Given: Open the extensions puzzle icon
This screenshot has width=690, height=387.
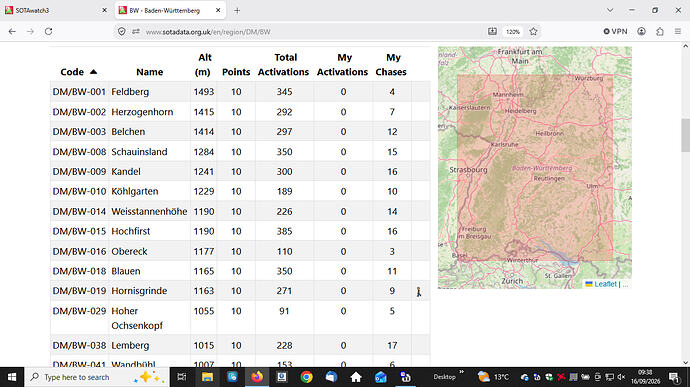Looking at the screenshot, I should (660, 31).
